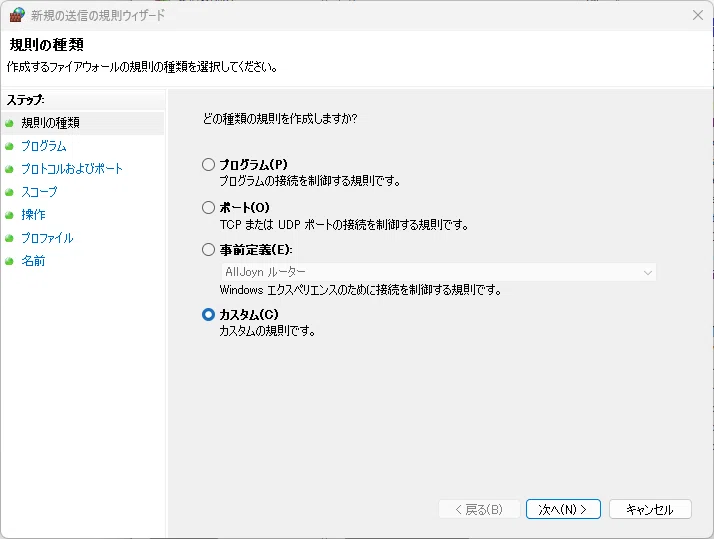Click the text プログラムの接続を制御する規則です。

coord(310,181)
